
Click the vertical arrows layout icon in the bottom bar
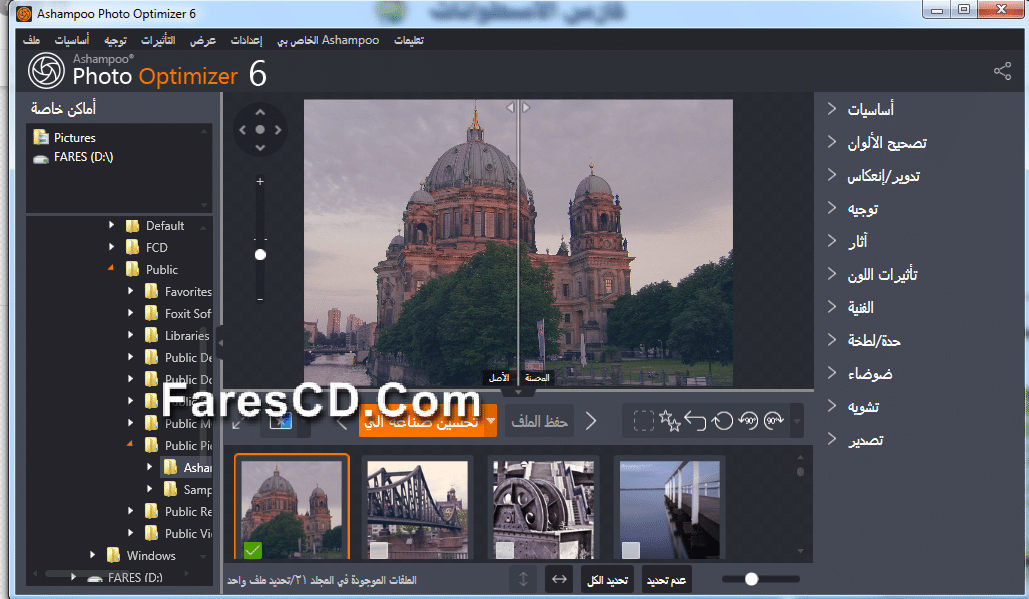(x=523, y=579)
